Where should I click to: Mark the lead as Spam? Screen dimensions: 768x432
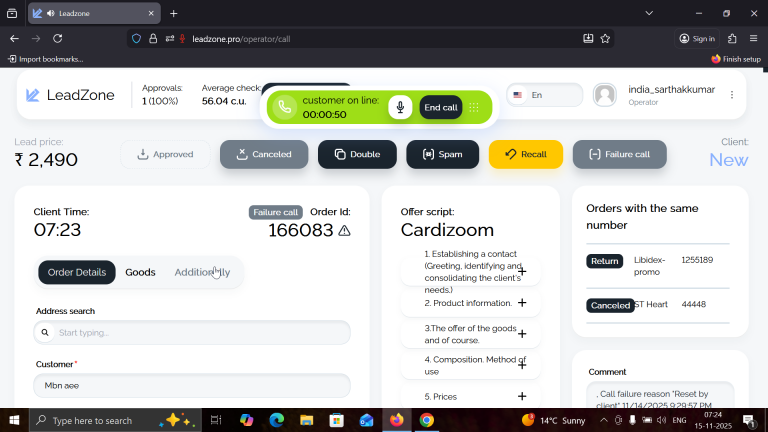click(x=442, y=154)
